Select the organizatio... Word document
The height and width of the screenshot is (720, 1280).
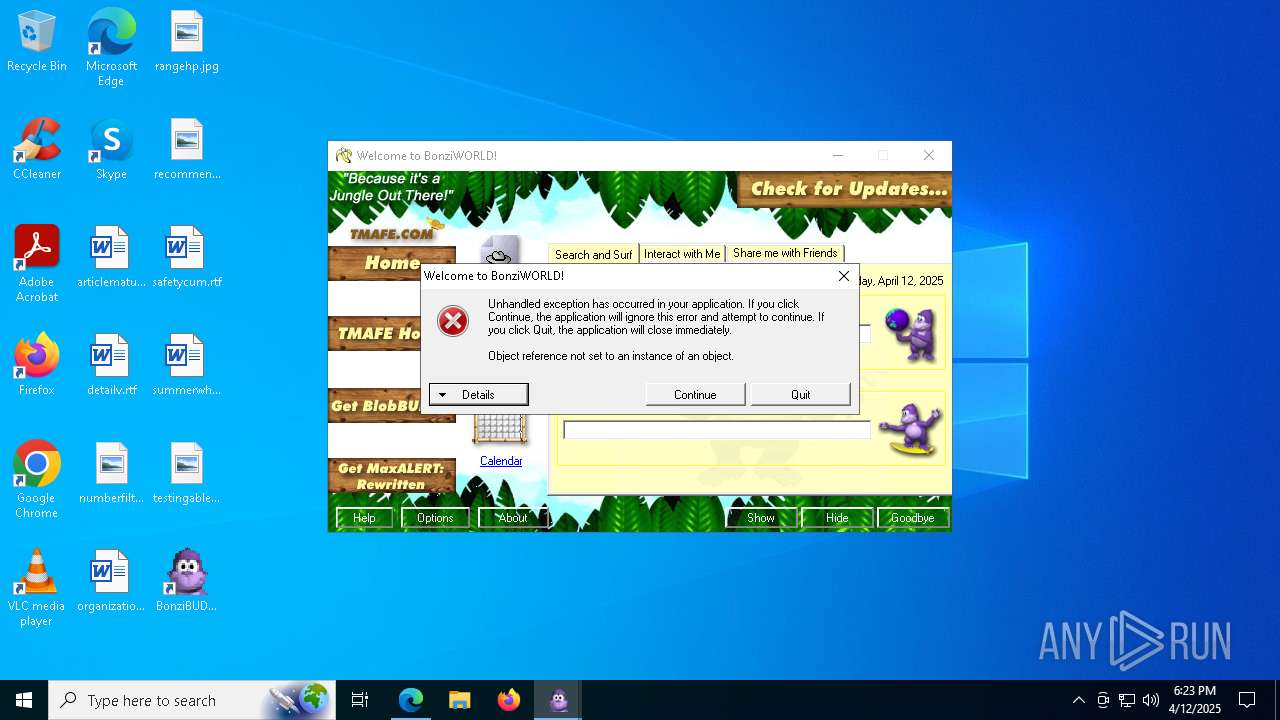pyautogui.click(x=111, y=582)
